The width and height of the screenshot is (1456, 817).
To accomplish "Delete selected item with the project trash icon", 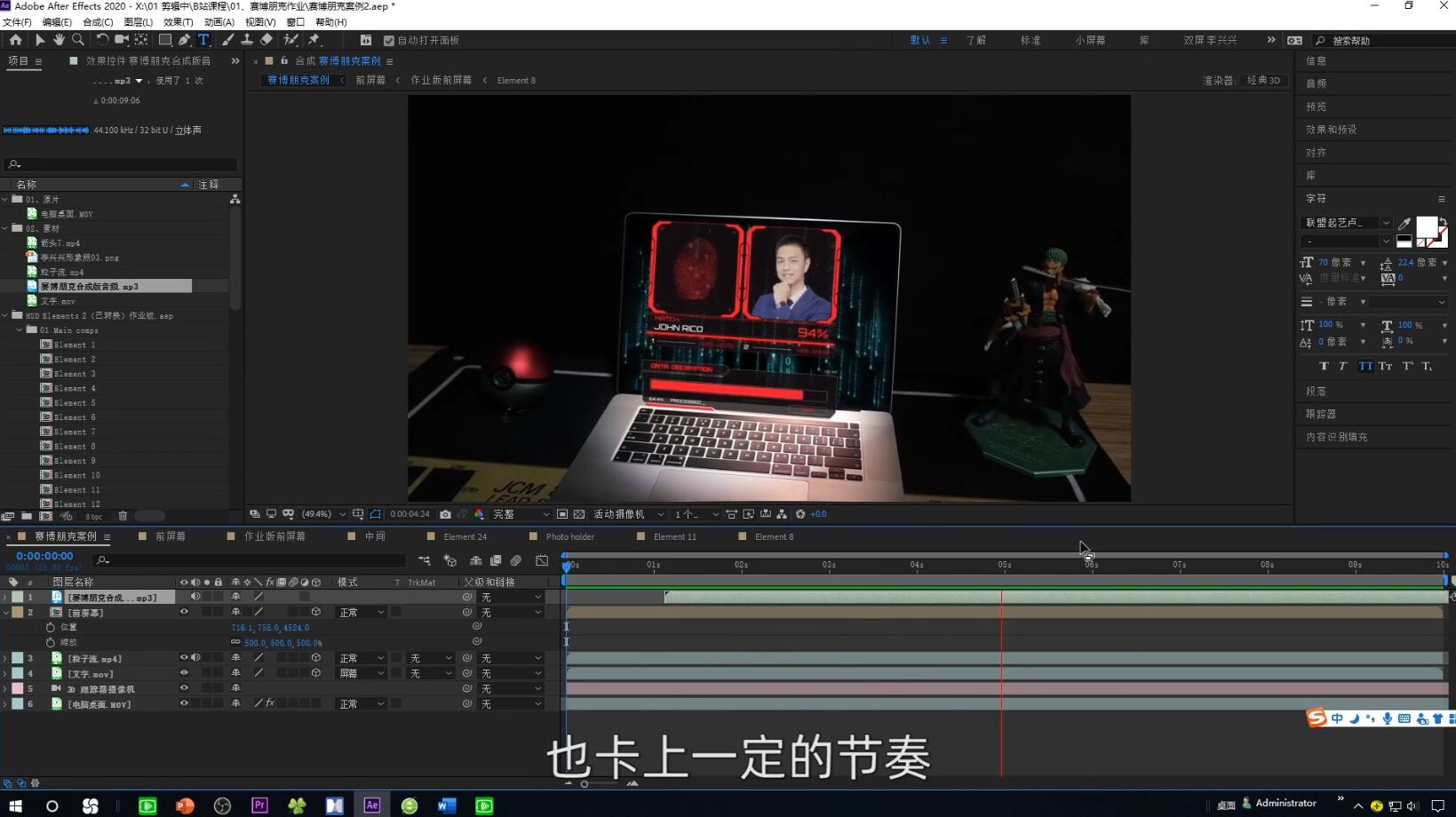I will tap(123, 516).
